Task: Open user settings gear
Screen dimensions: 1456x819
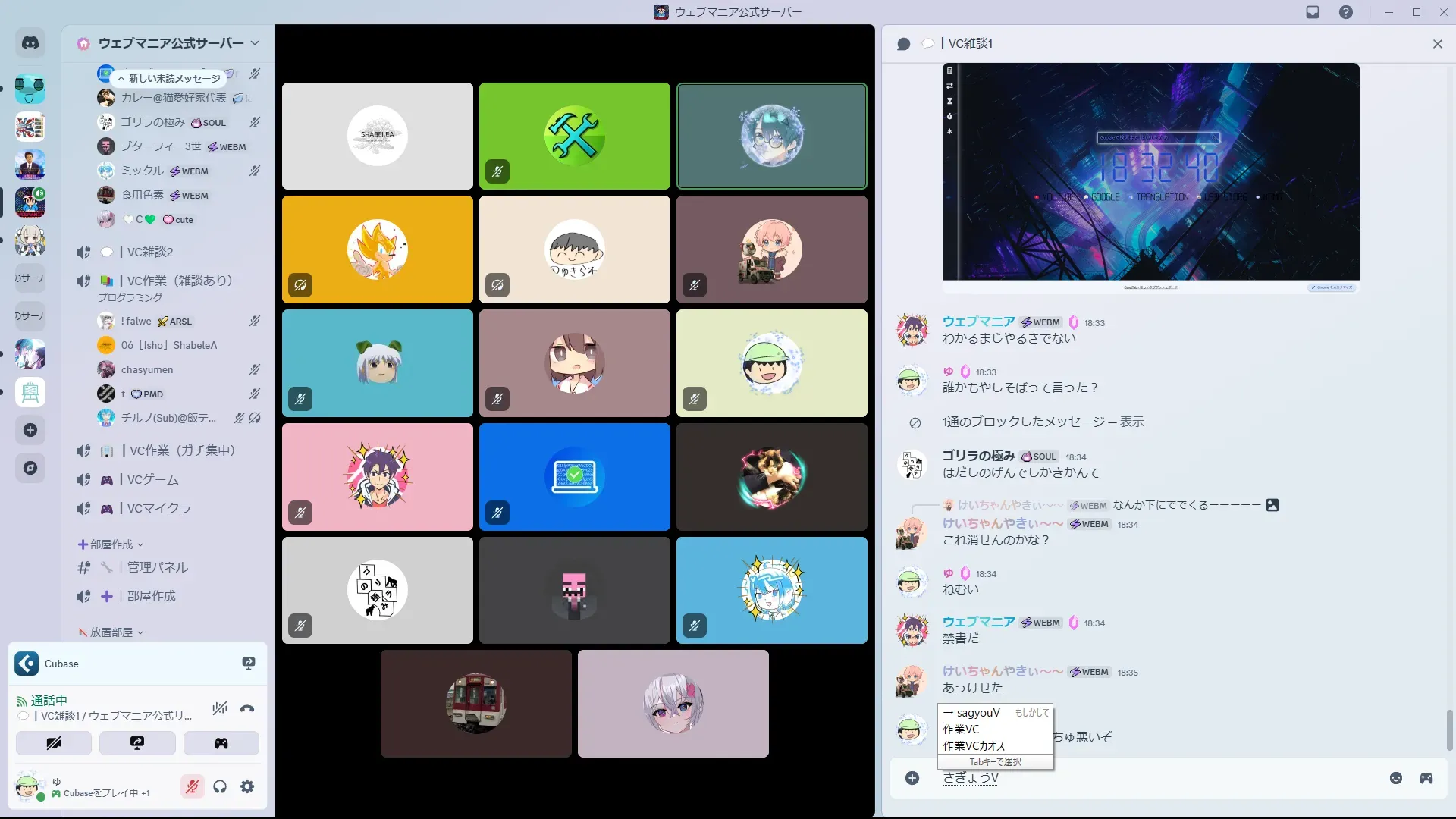Action: coord(247,787)
